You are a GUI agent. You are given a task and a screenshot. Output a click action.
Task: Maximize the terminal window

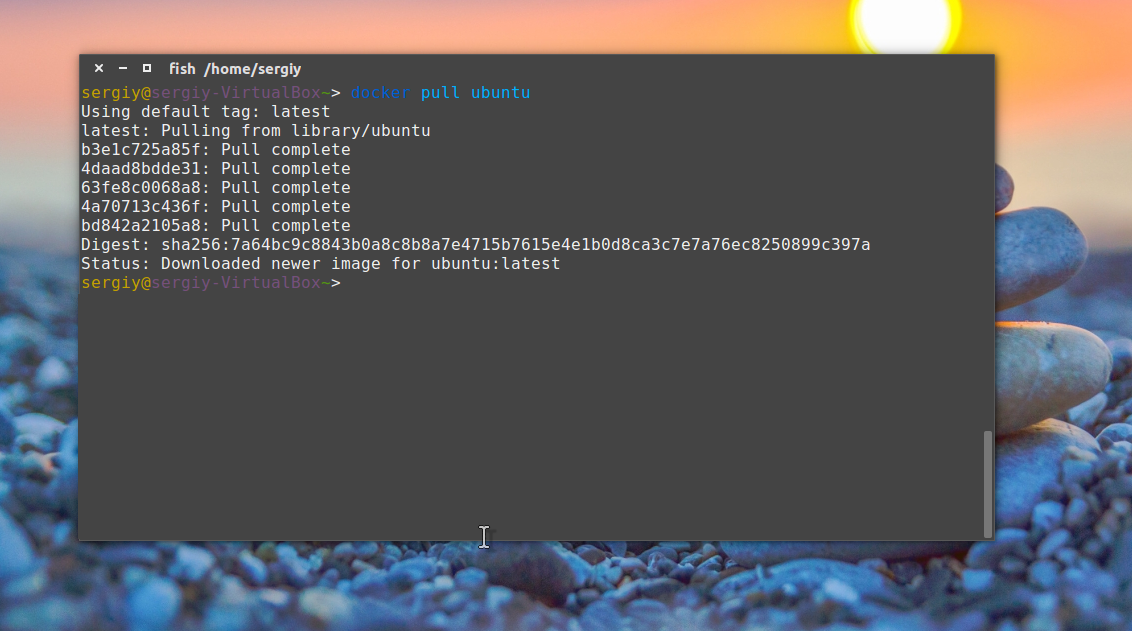(x=147, y=68)
